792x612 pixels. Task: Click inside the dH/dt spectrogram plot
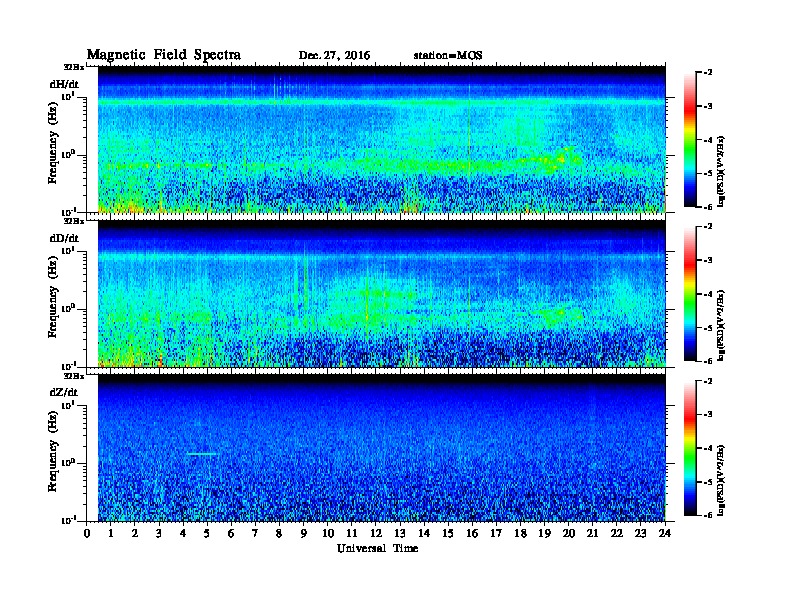pyautogui.click(x=382, y=139)
